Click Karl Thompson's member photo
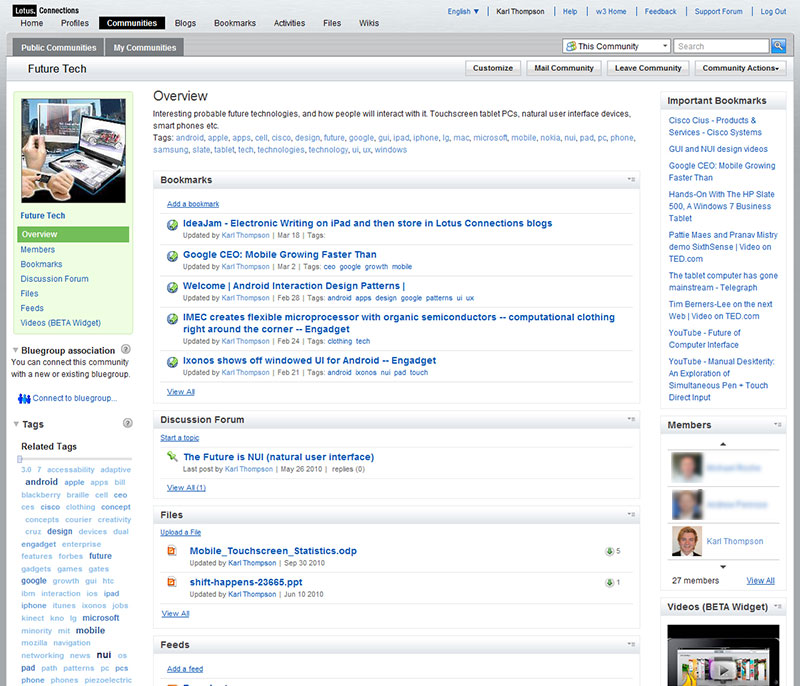The height and width of the screenshot is (686, 800). tap(687, 541)
